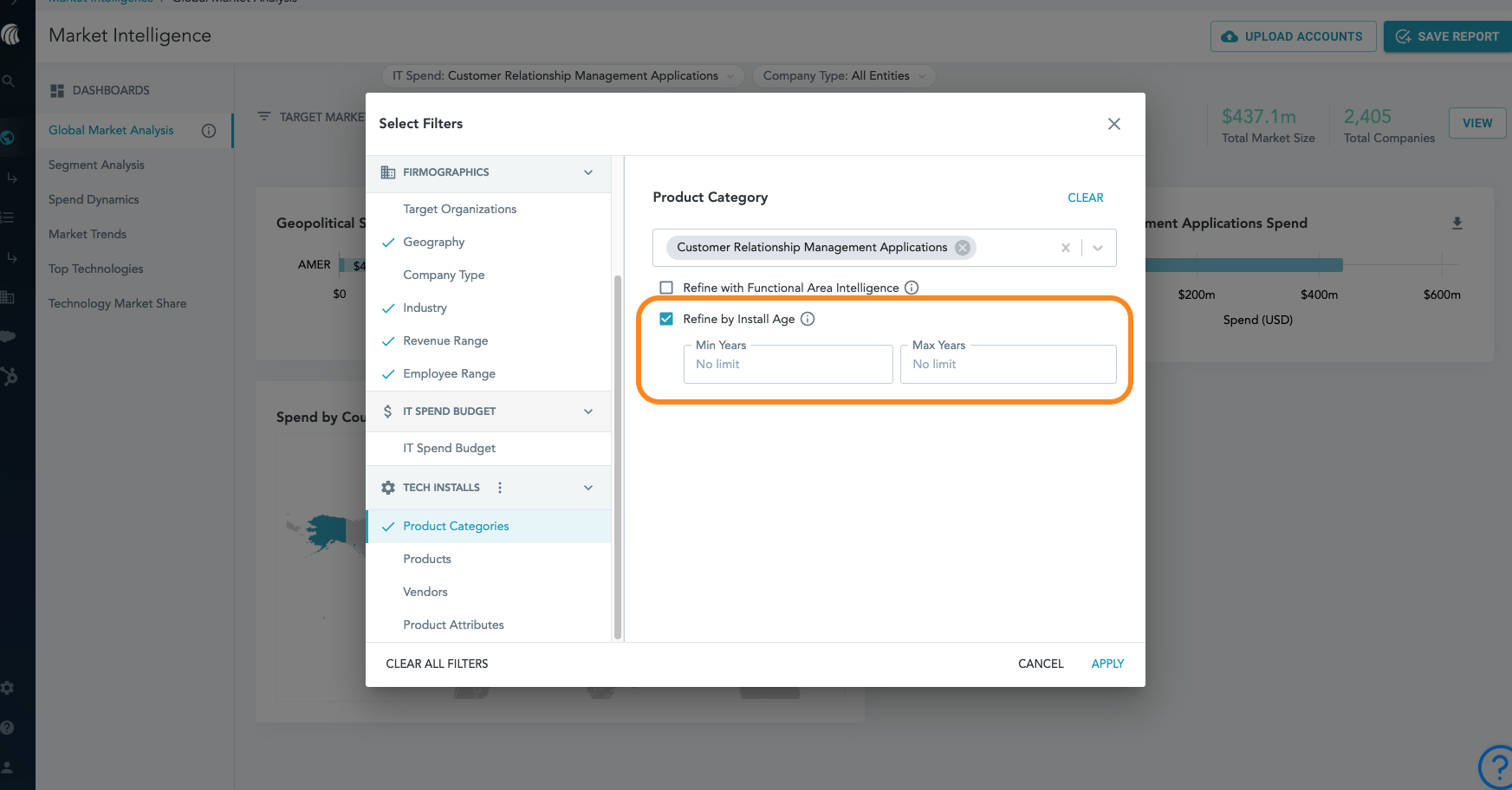Click the Functional Area Intelligence info icon
This screenshot has height=790, width=1512.
click(x=912, y=288)
